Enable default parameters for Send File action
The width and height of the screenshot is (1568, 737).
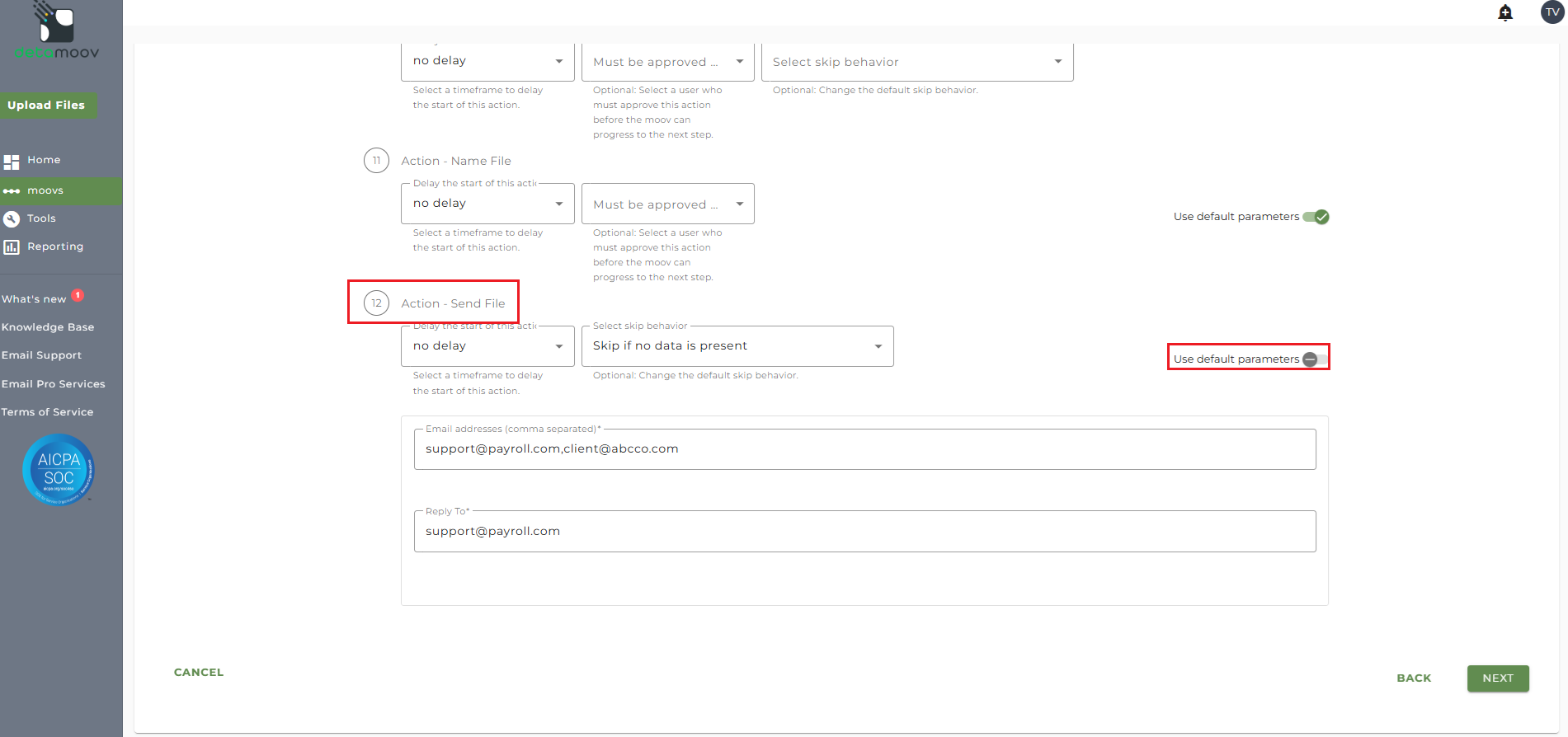point(1315,359)
